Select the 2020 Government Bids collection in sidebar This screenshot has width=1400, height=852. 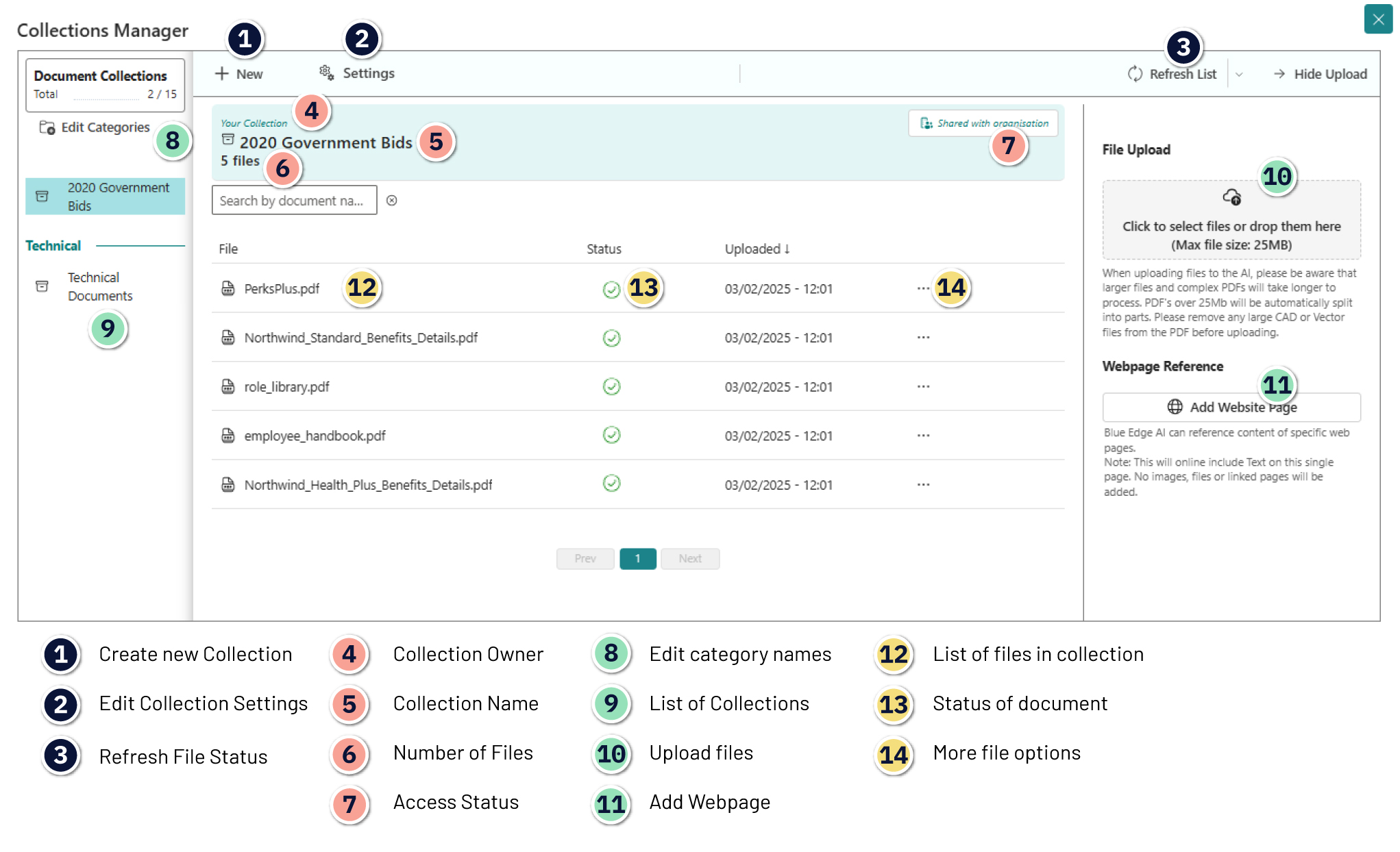(x=106, y=197)
